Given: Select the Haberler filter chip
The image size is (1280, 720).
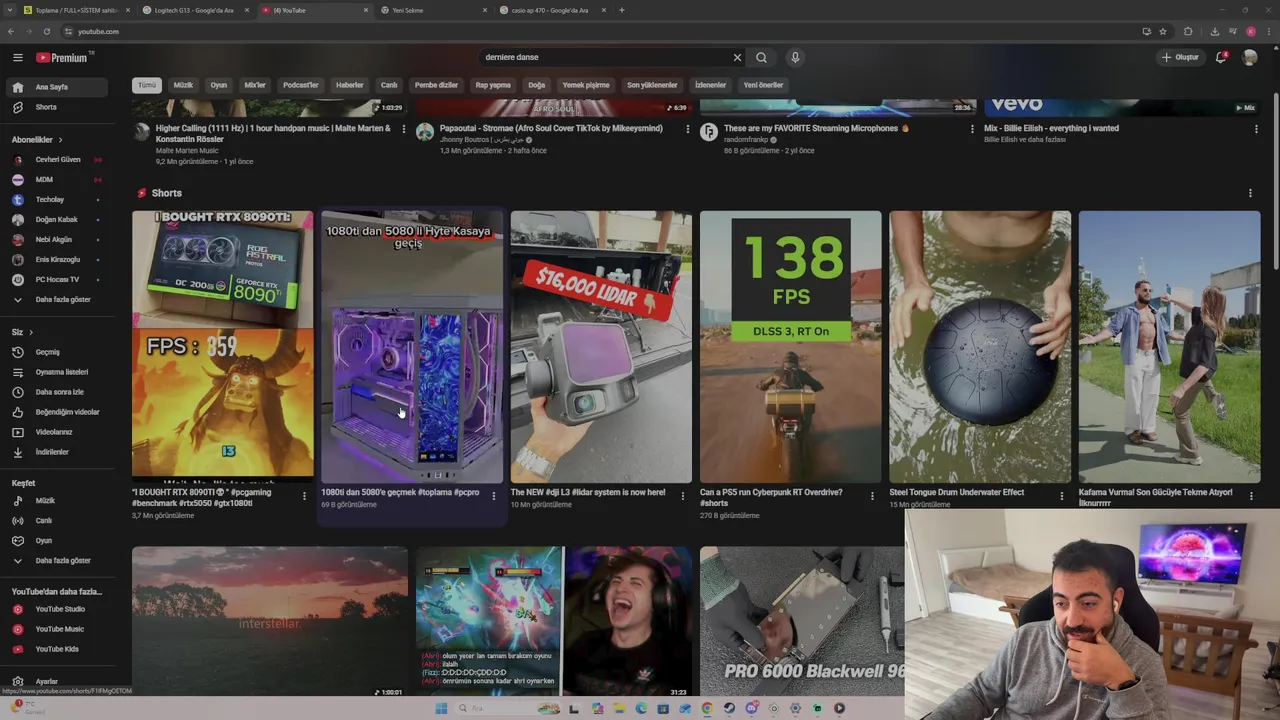Looking at the screenshot, I should click(350, 85).
